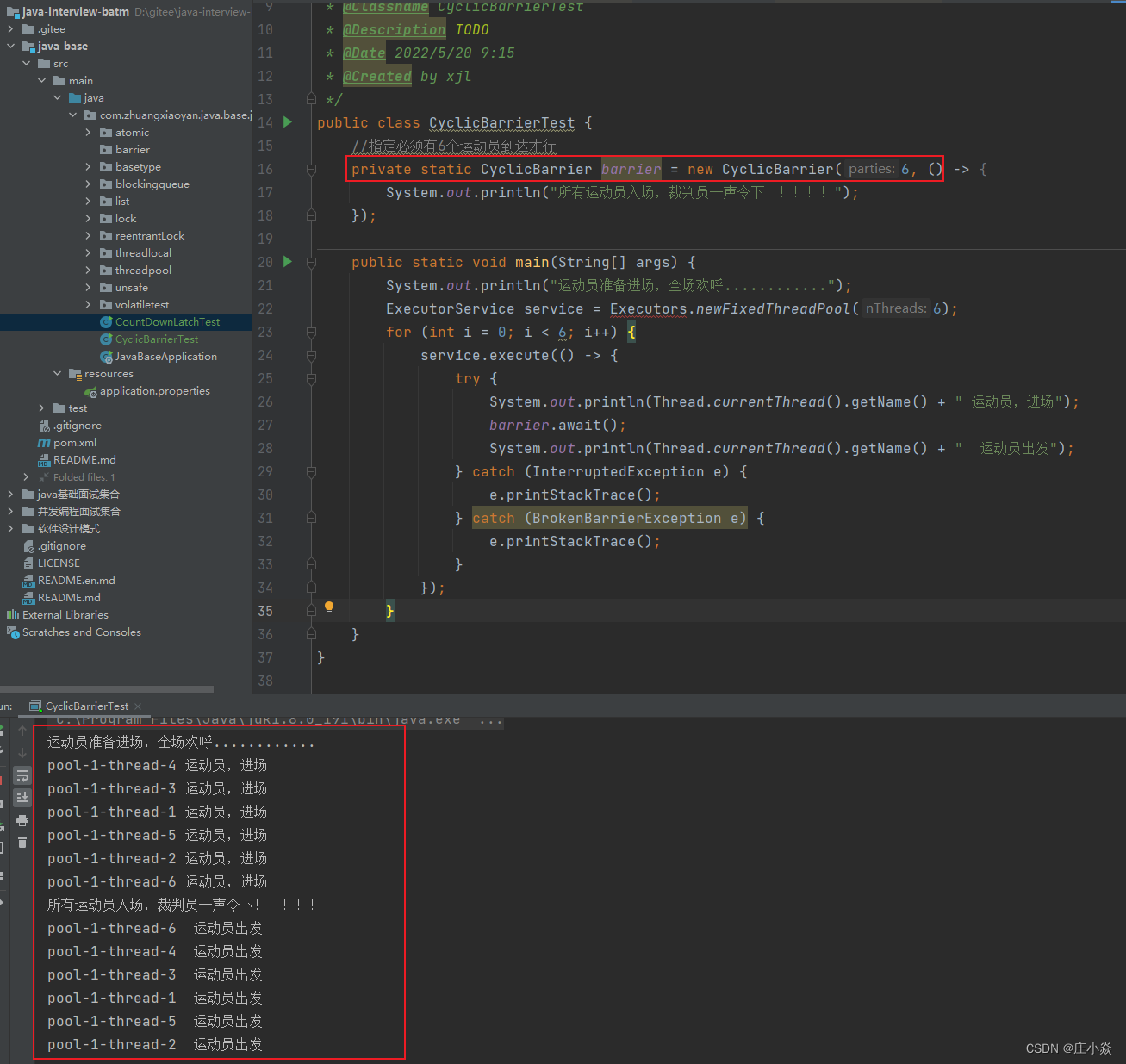The height and width of the screenshot is (1064, 1126).
Task: Expand the blockingqueue package
Action: 88,184
